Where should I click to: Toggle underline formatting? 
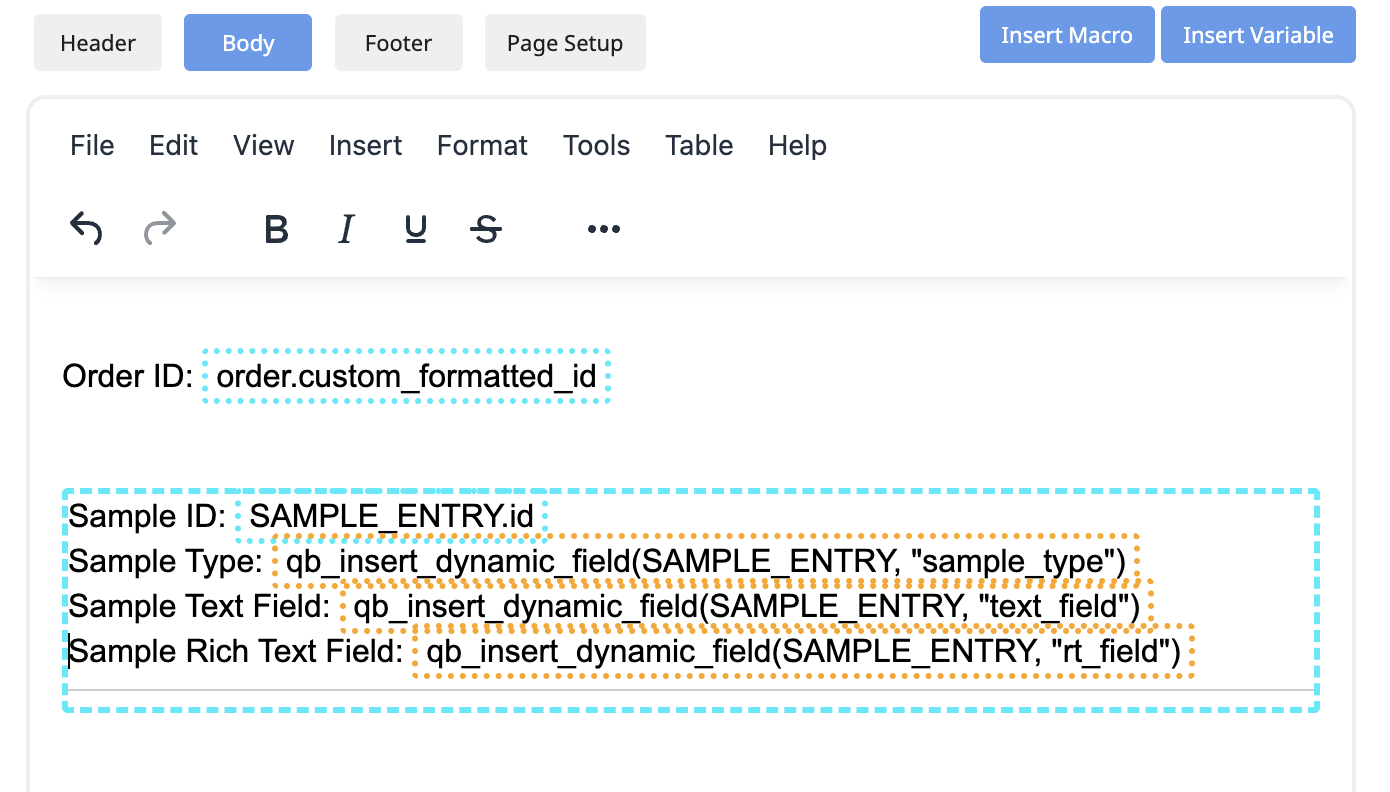pos(416,229)
